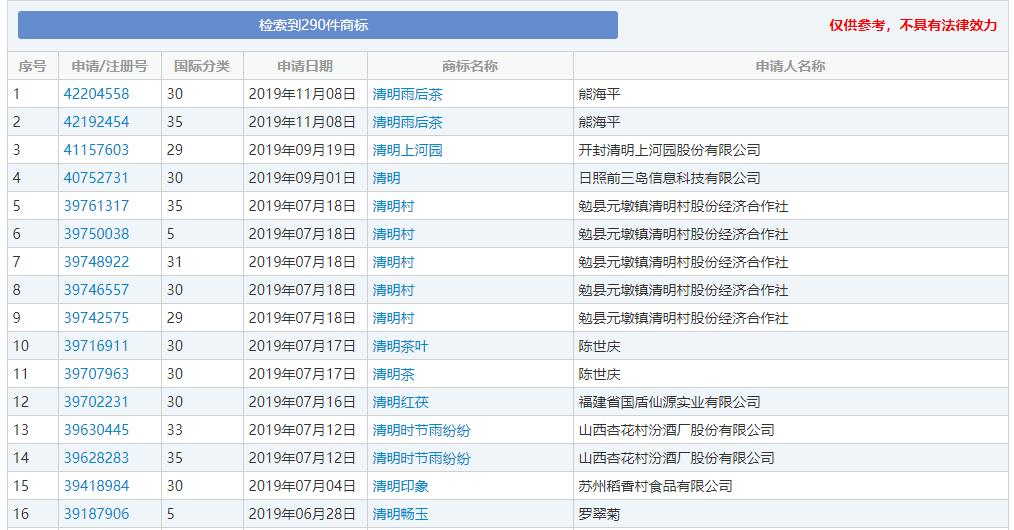This screenshot has width=1014, height=530.
Task: Open trademark 清明村 in row 5
Action: pyautogui.click(x=393, y=206)
